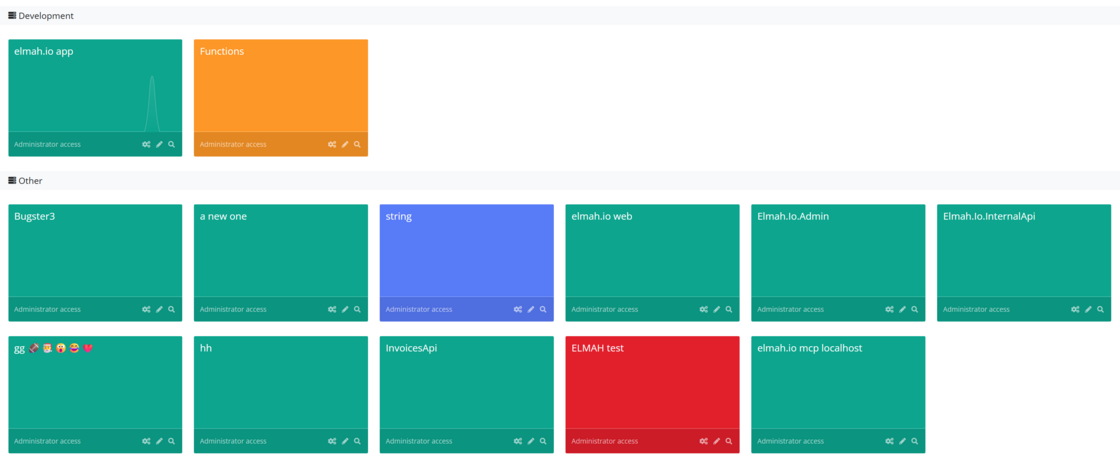
Task: Open the Elmah.Io.Admin log title
Action: [x=793, y=216]
